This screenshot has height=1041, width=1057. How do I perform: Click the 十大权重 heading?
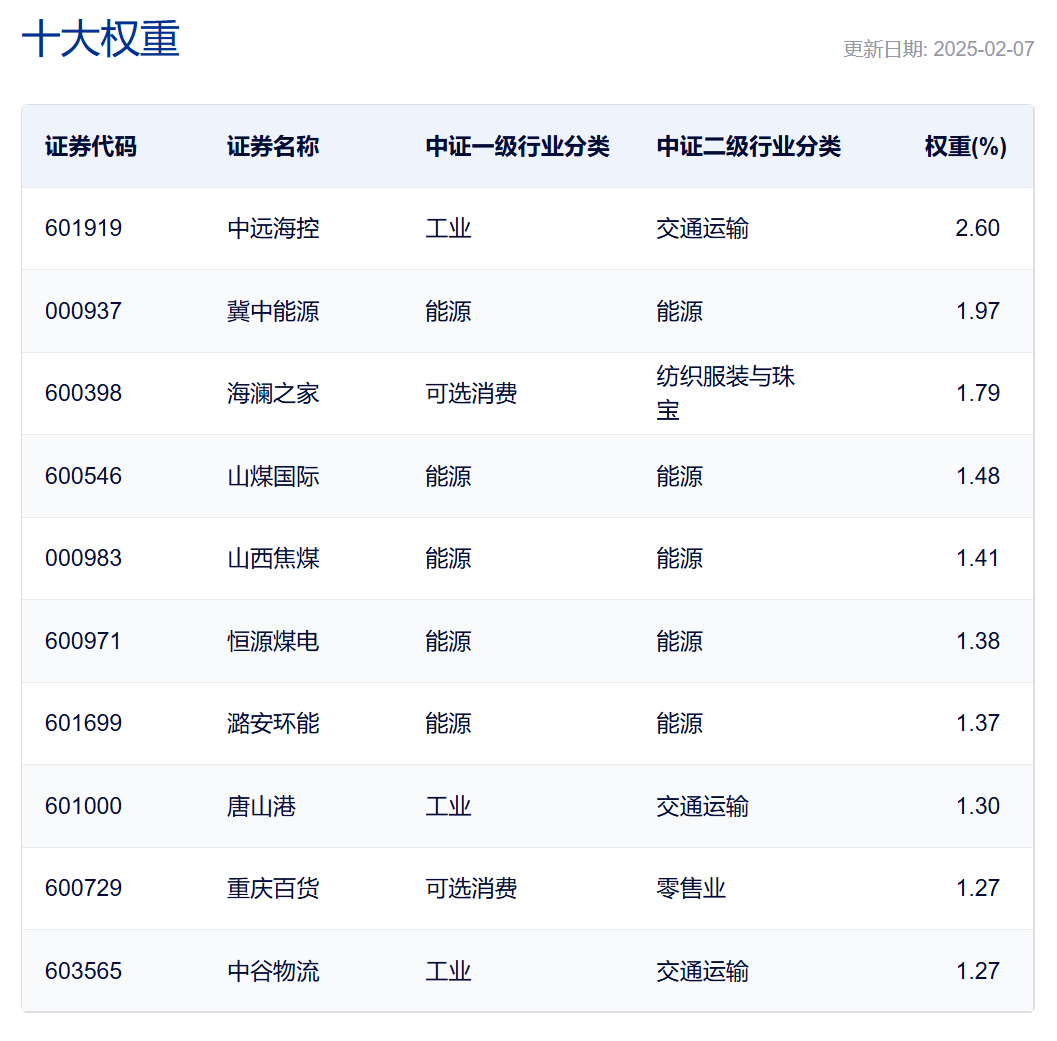coord(100,38)
